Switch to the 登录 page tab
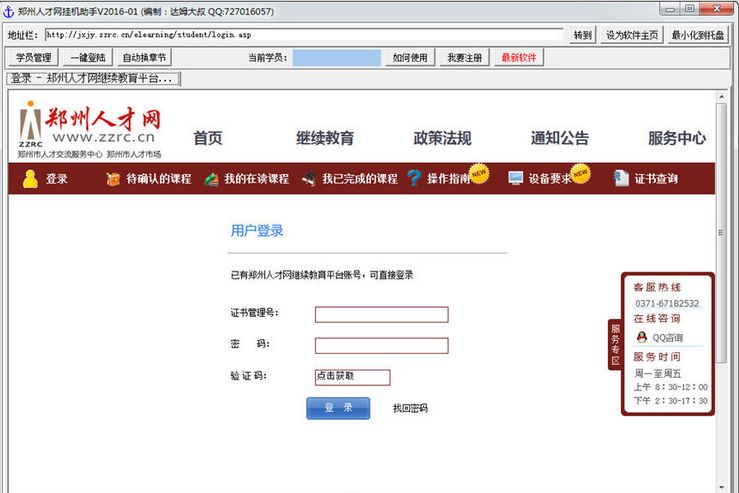Image resolution: width=739 pixels, height=493 pixels. click(92, 78)
